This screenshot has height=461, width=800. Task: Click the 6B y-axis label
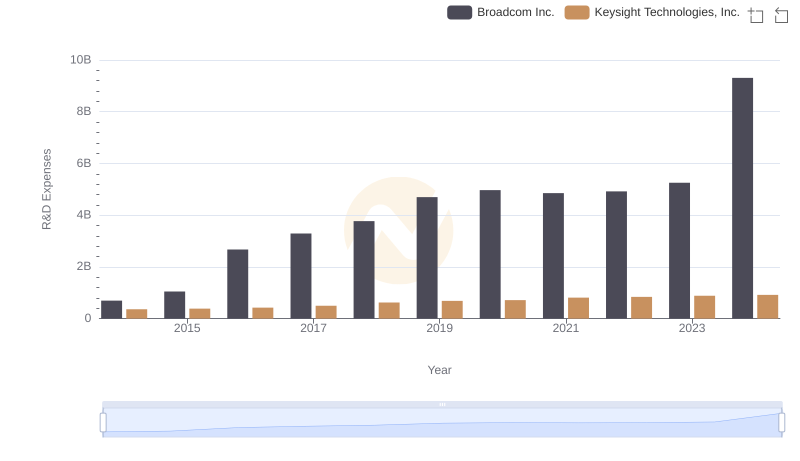click(x=84, y=163)
